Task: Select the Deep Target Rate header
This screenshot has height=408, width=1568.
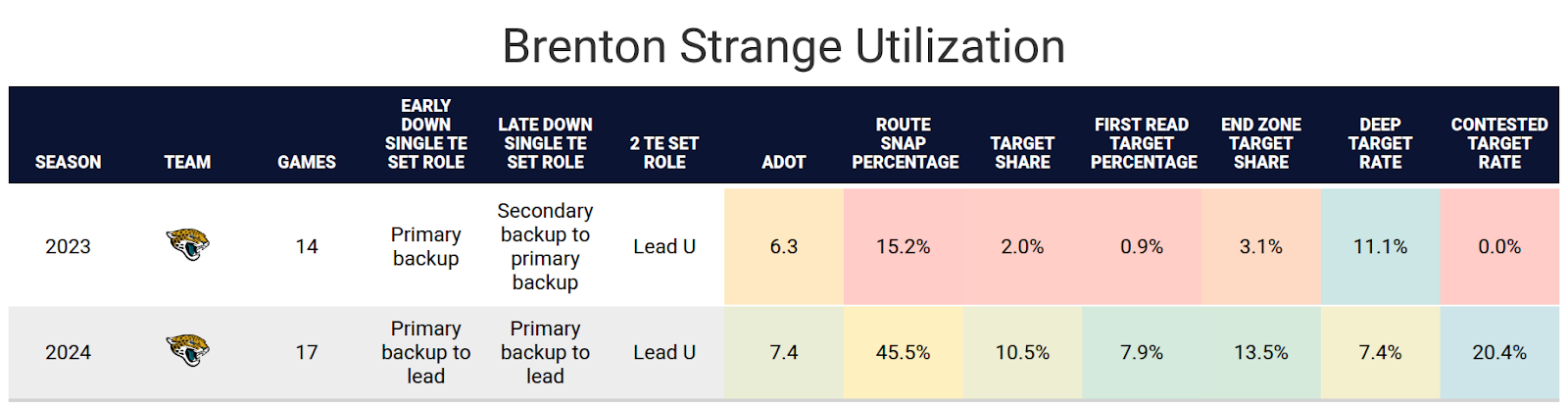Action: 1380,143
